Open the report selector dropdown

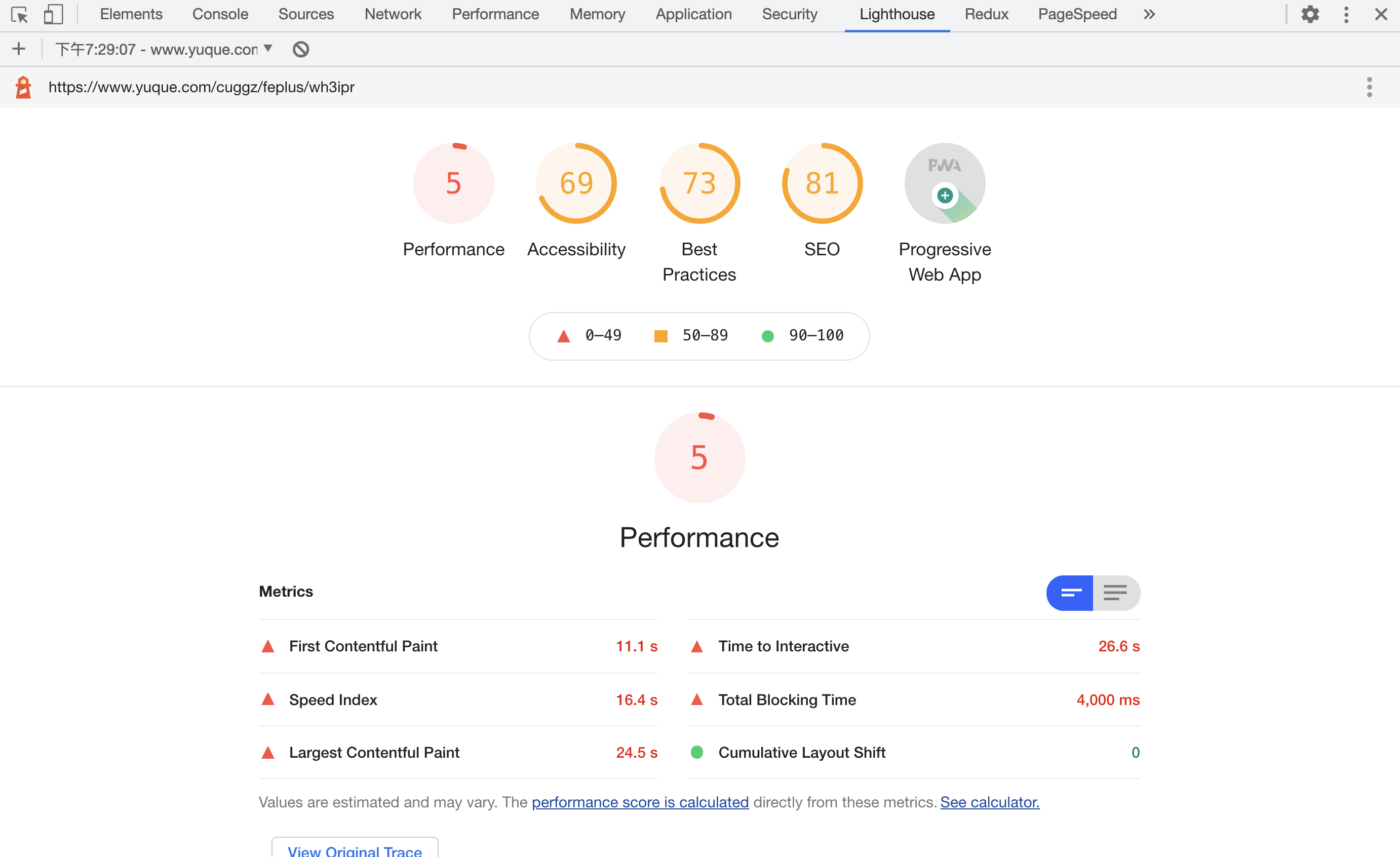point(164,50)
